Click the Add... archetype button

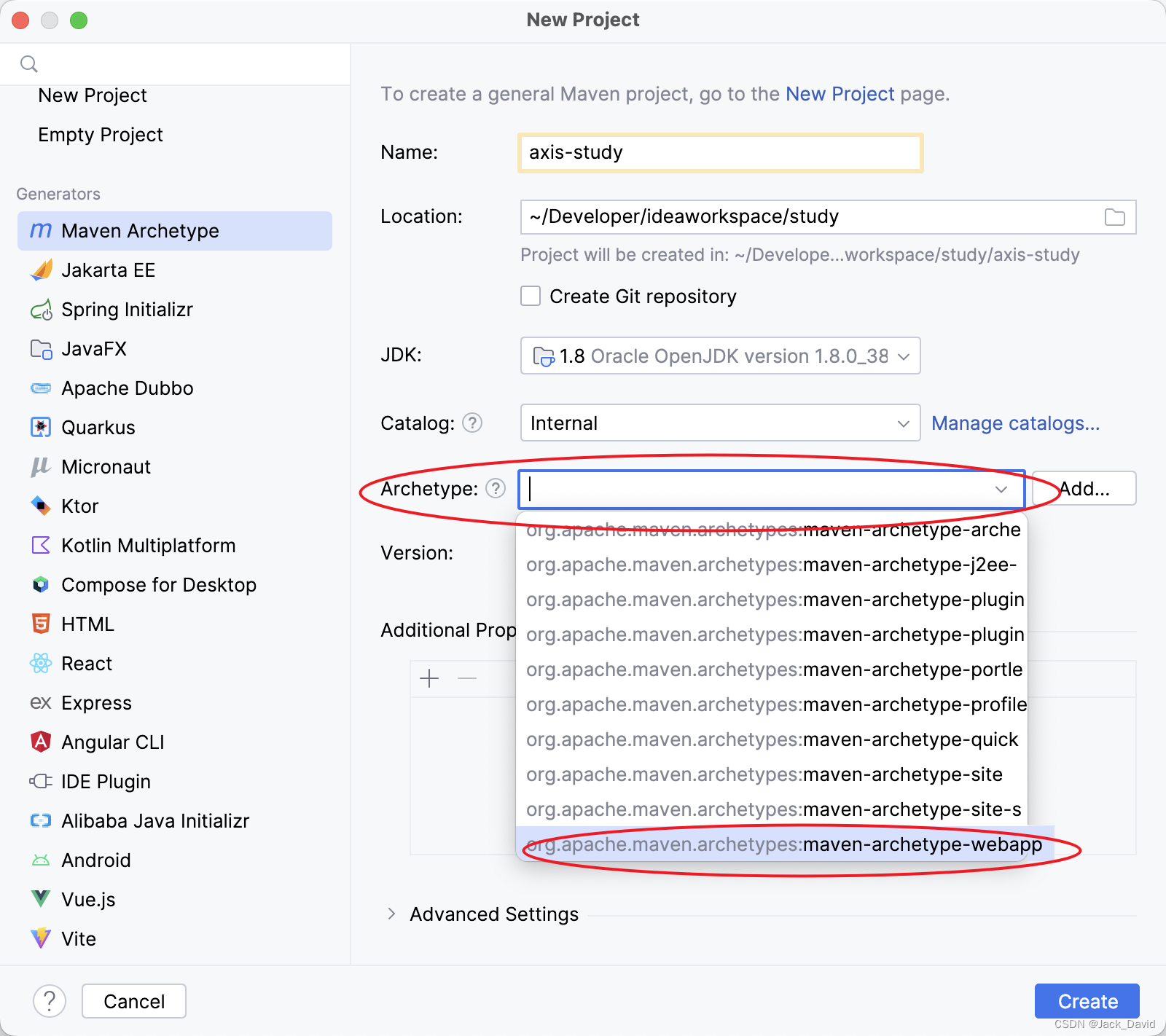tap(1084, 488)
